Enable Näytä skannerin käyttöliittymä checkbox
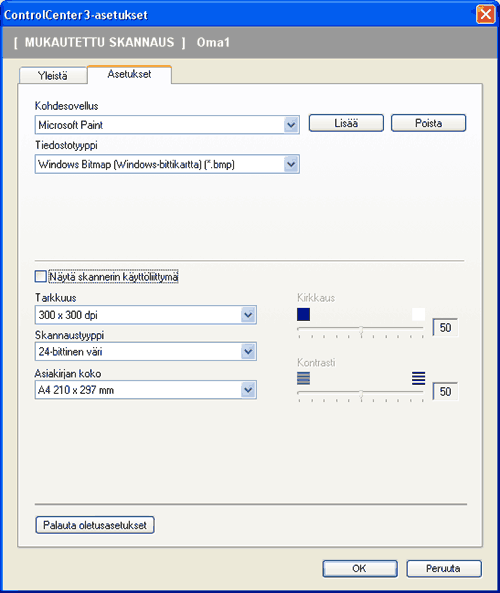The image size is (500, 593). point(40,276)
